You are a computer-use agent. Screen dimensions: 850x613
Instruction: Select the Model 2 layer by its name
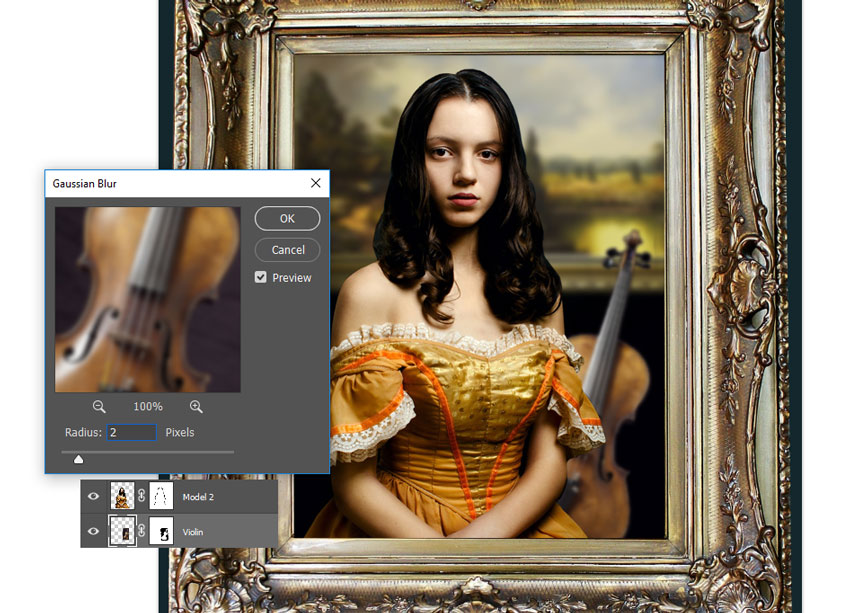(x=200, y=495)
